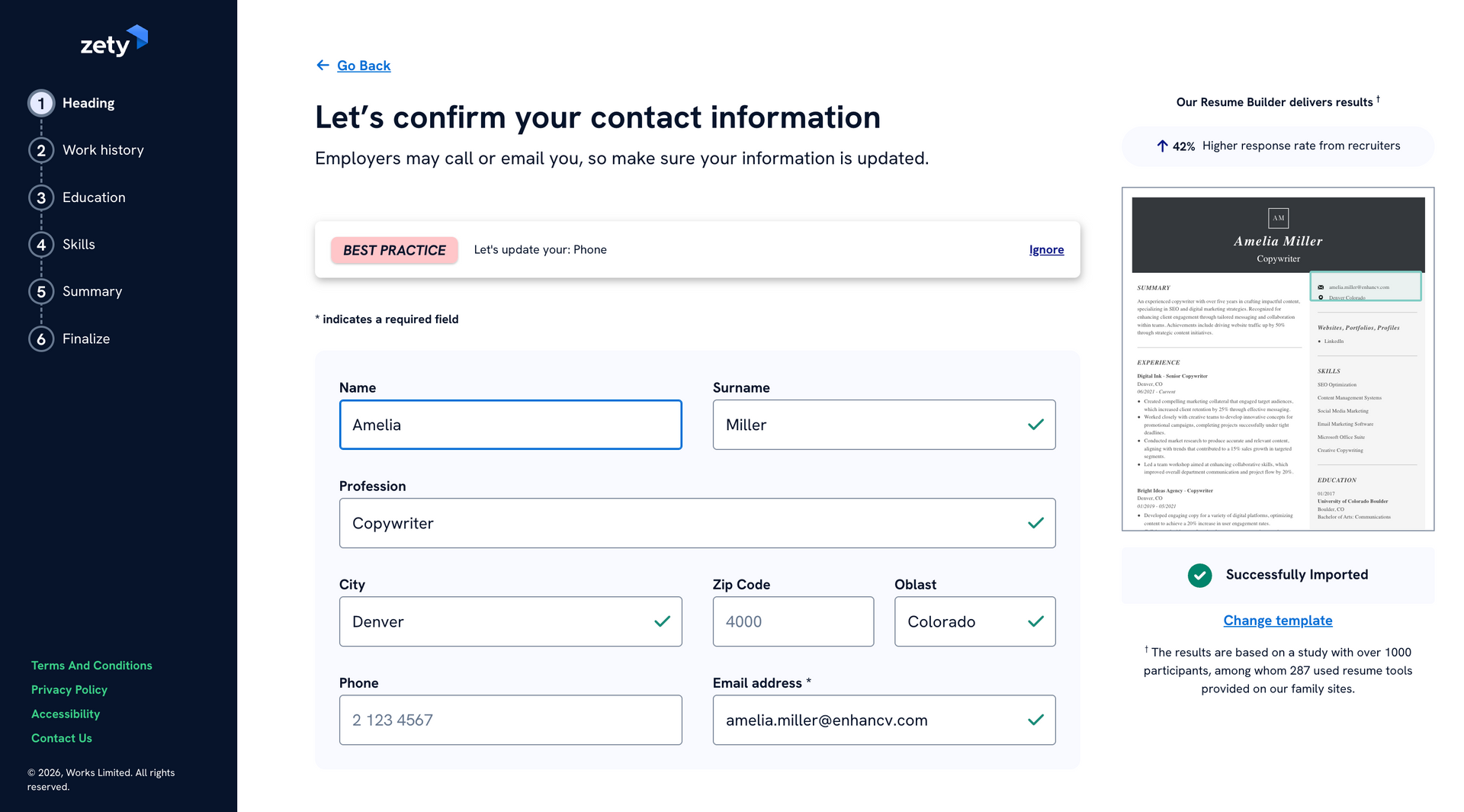
Task: Click step 4 Skills number icon
Action: point(41,245)
